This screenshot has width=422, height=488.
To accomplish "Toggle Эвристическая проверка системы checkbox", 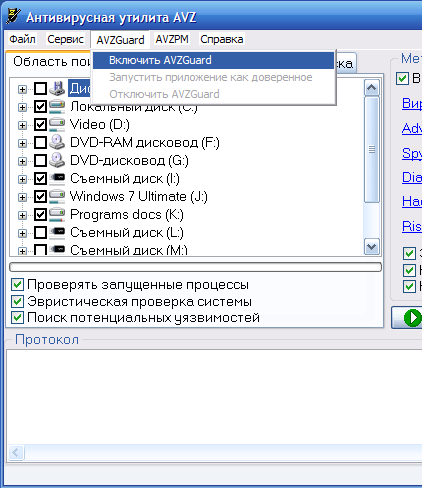I will [17, 301].
